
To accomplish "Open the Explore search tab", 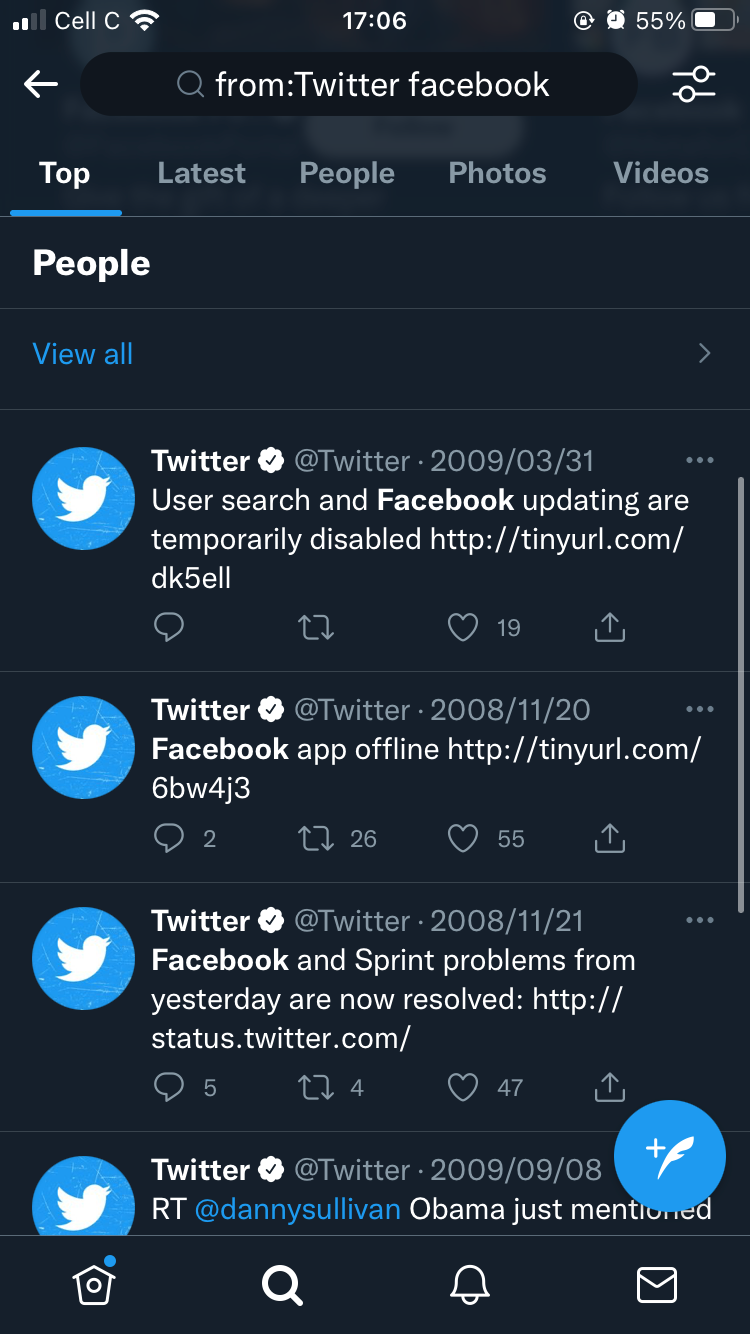I will (x=281, y=1286).
